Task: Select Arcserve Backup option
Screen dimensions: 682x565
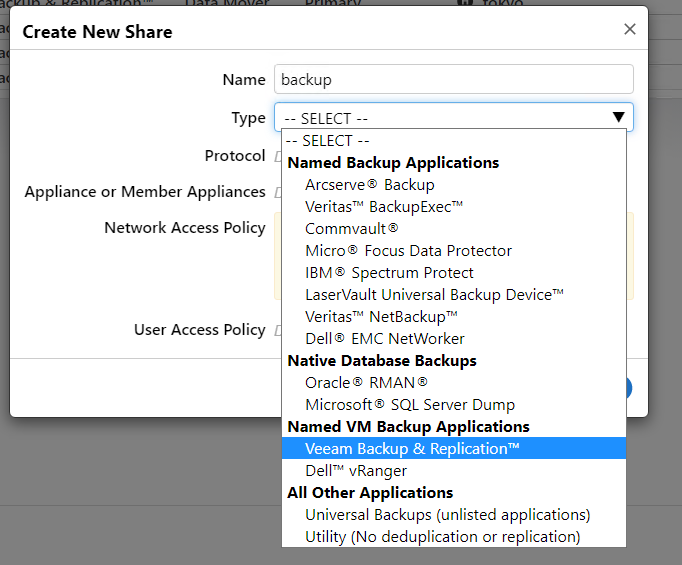Action: click(x=454, y=185)
